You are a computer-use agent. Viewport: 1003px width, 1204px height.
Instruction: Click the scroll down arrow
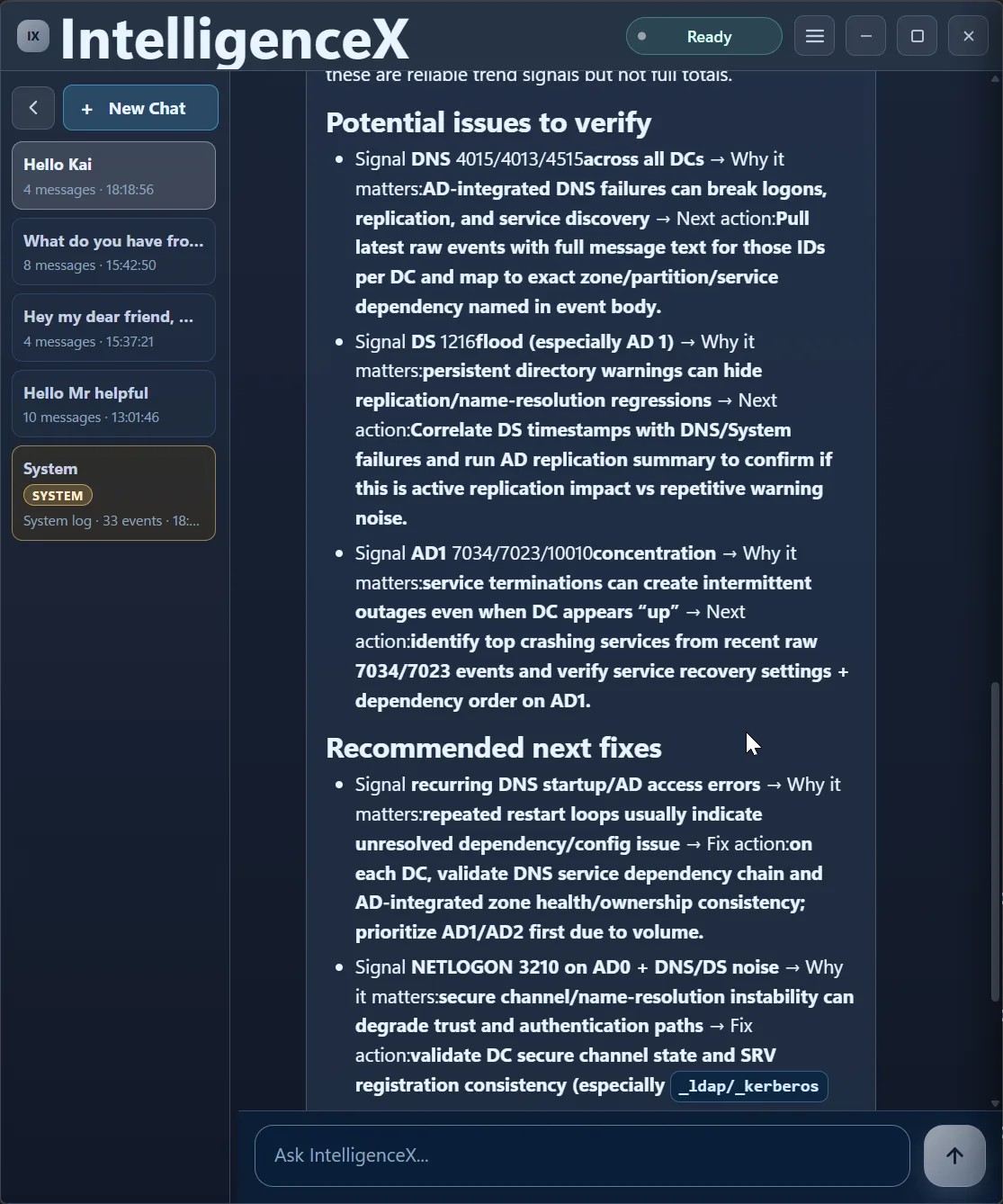(995, 1103)
